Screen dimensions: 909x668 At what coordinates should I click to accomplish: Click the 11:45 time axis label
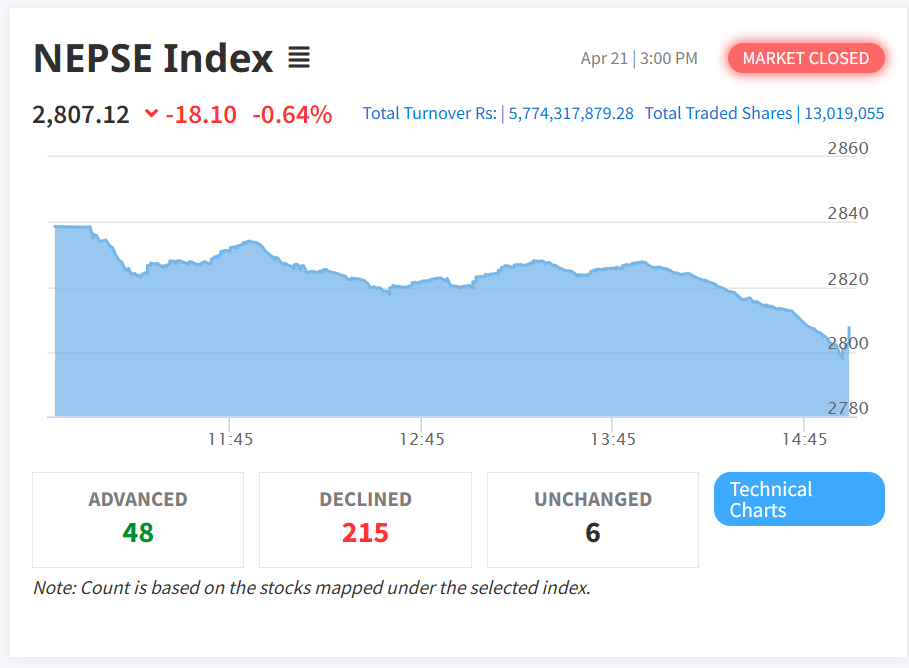[x=230, y=439]
